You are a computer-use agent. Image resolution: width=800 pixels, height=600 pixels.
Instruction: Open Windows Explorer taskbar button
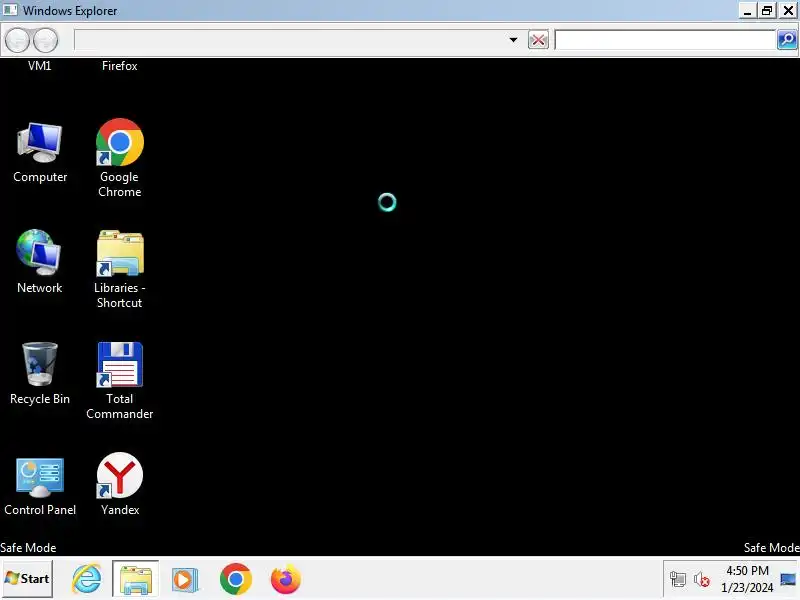136,579
